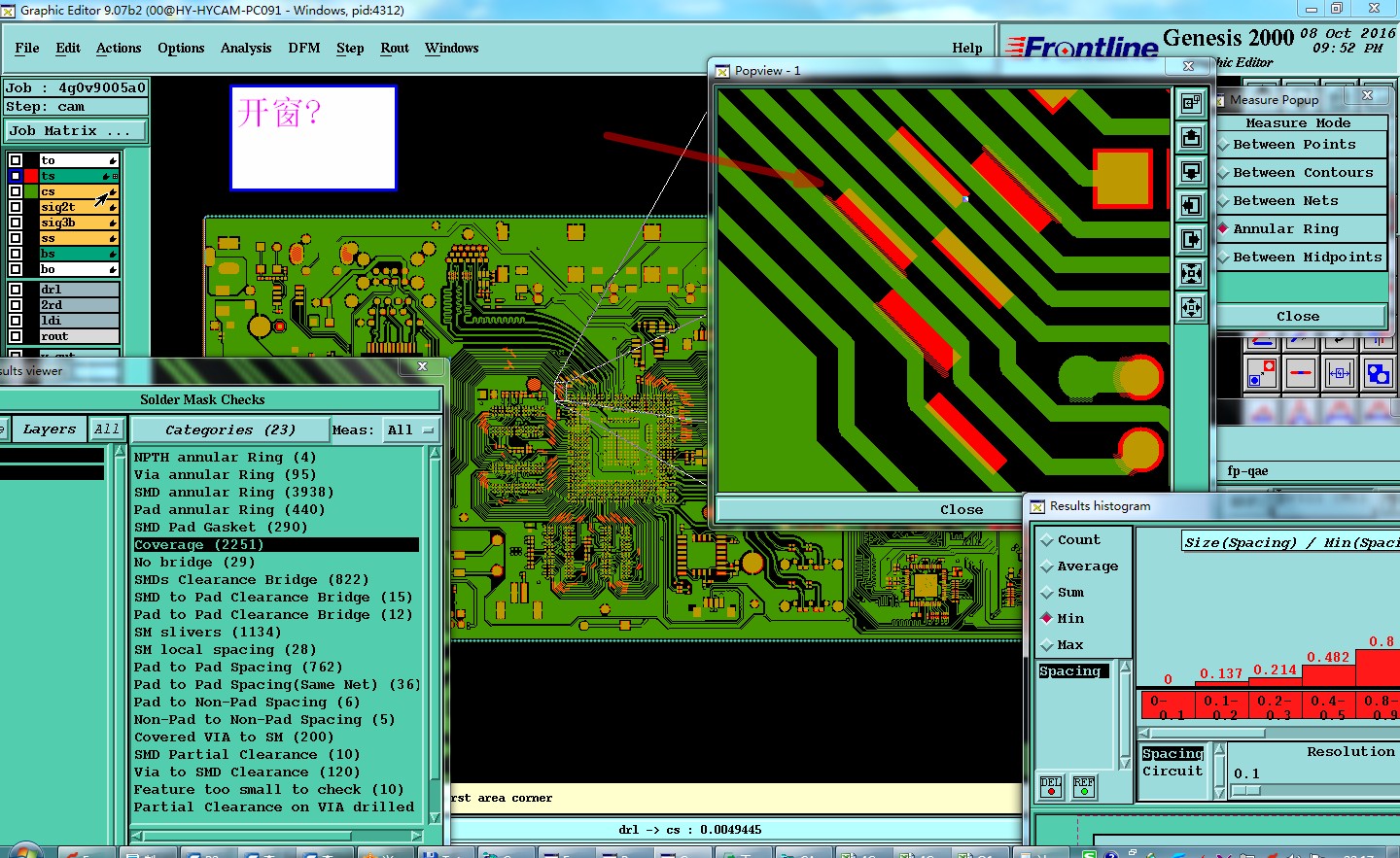Click the blue overlapping shapes tool icon
The height and width of the screenshot is (858, 1400).
[x=1378, y=372]
